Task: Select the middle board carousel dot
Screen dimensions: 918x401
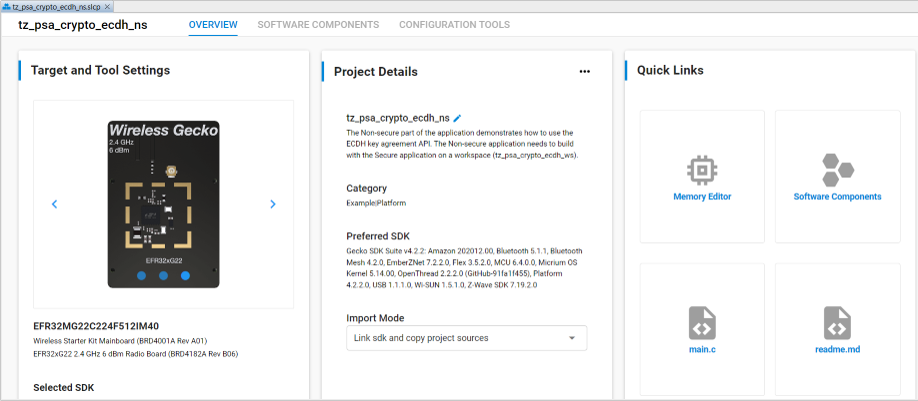Action: pyautogui.click(x=164, y=276)
